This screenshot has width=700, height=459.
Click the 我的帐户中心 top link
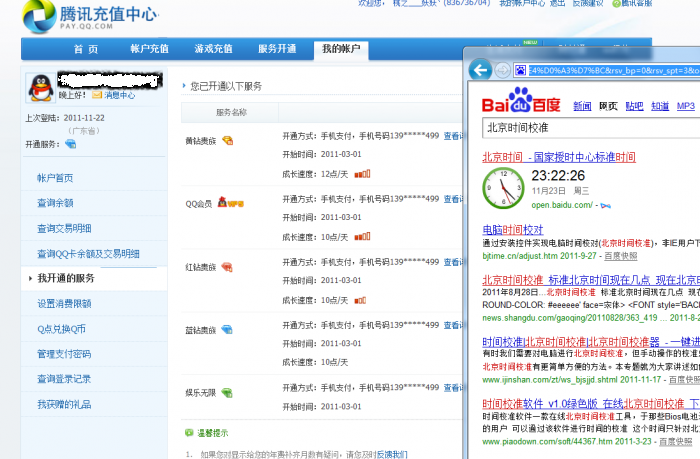(x=522, y=3)
